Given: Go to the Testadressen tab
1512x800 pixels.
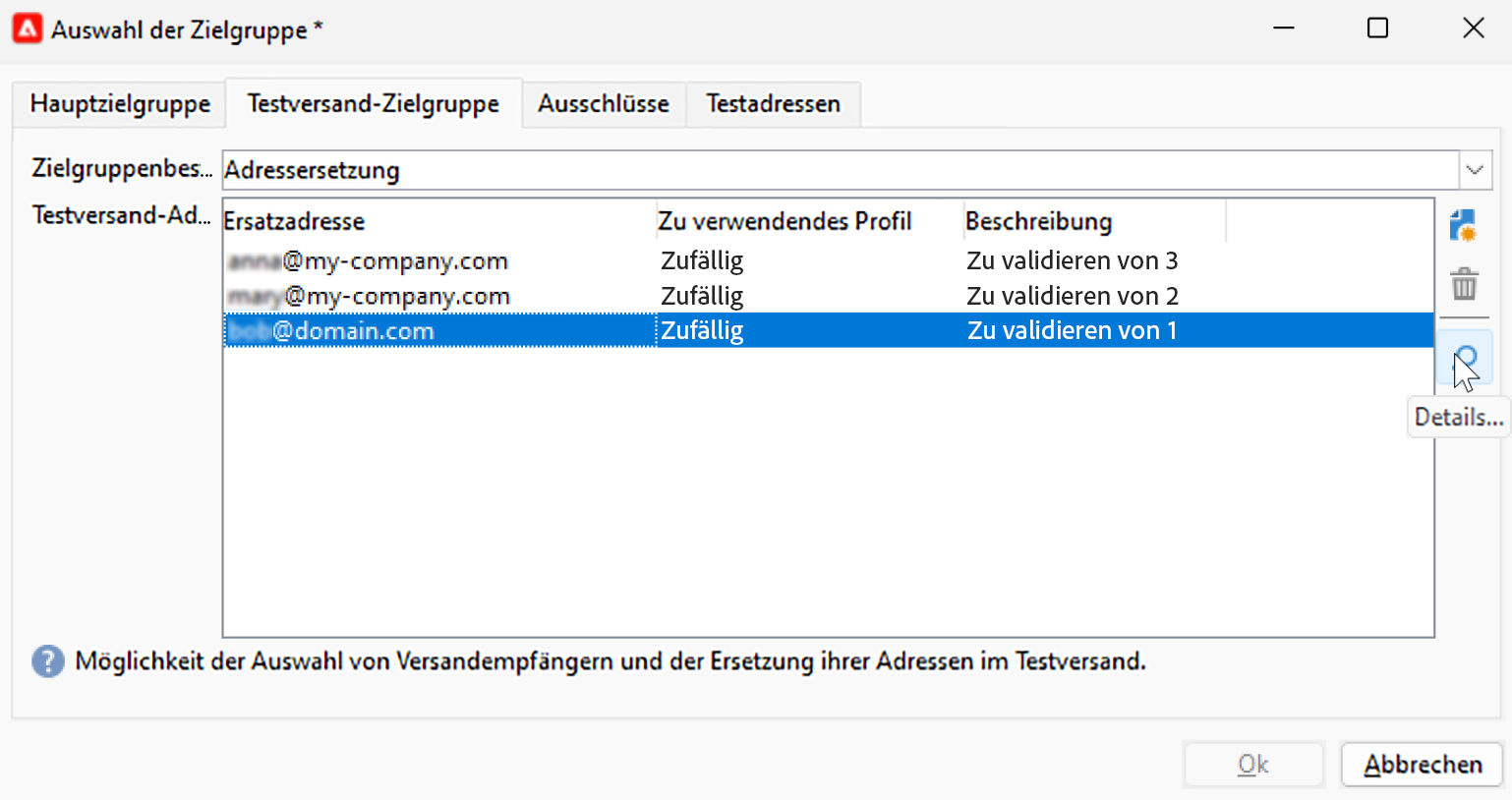Looking at the screenshot, I should click(774, 104).
